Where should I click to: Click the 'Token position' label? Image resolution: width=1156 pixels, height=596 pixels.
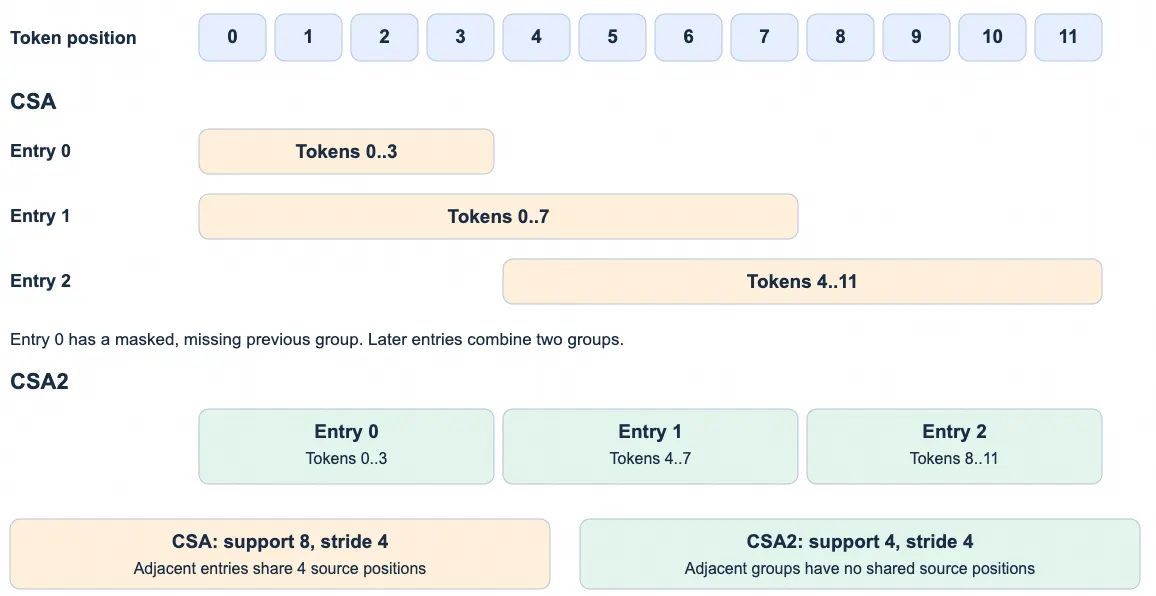[x=73, y=38]
